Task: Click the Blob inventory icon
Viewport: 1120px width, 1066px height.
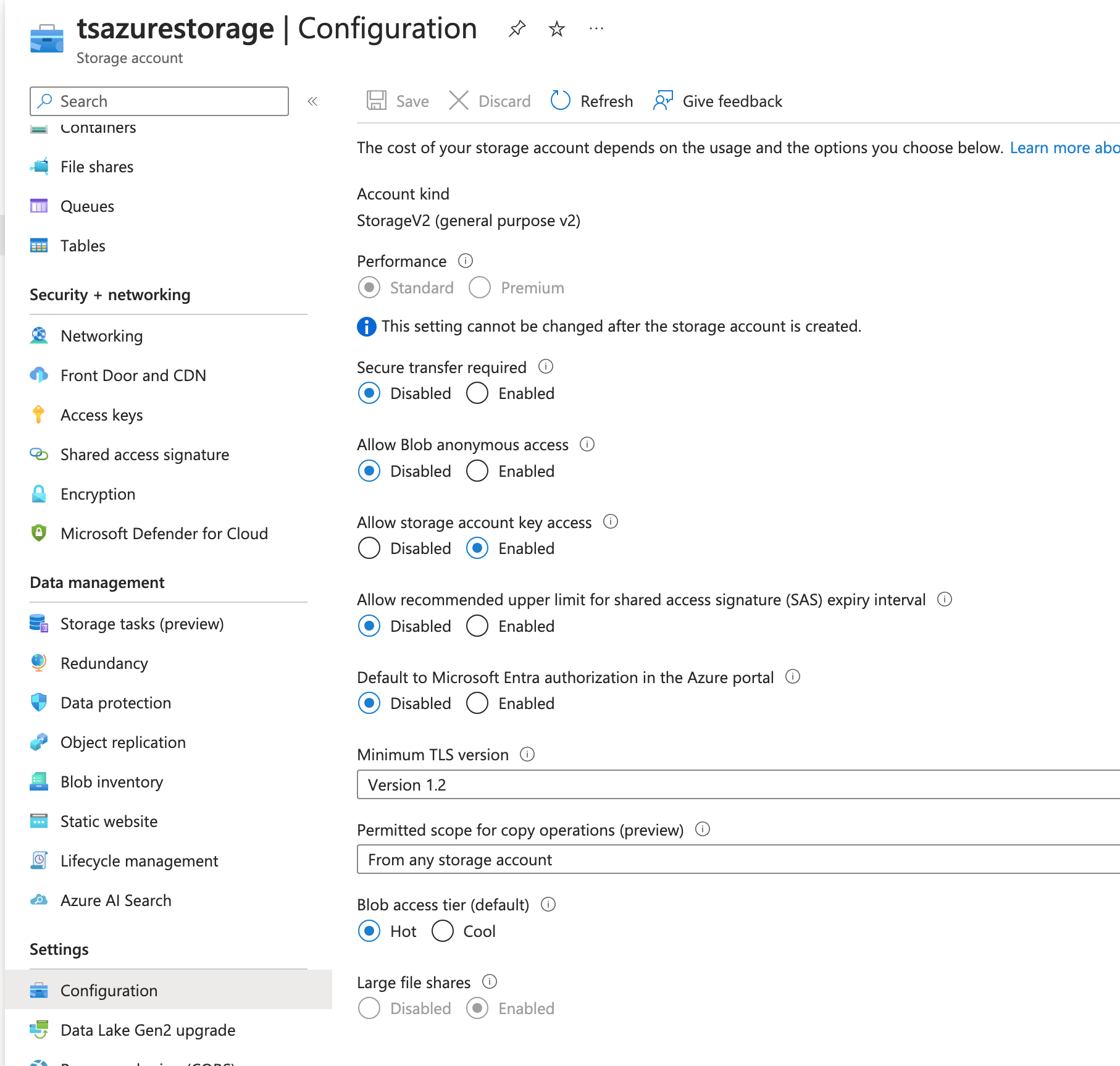Action: (39, 781)
